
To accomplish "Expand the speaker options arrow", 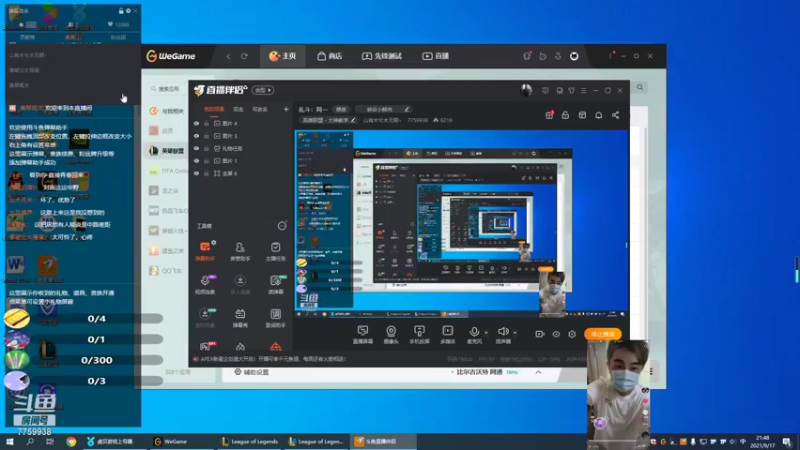I will (x=514, y=333).
